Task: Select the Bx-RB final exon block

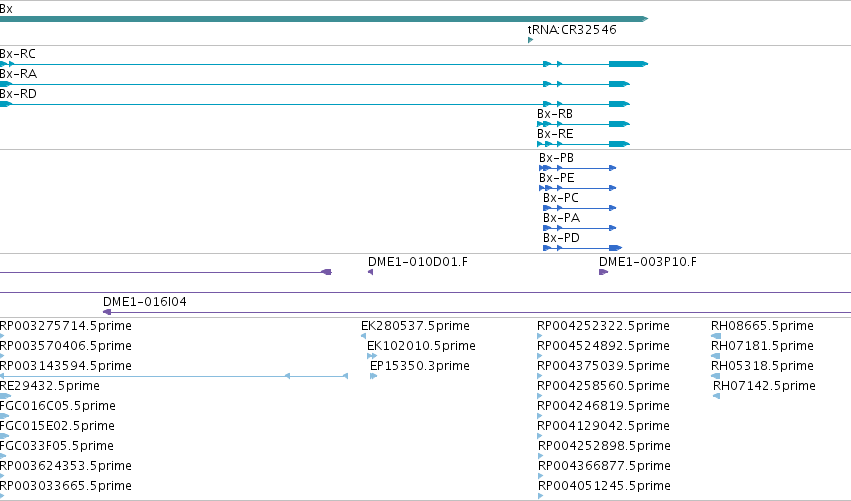Action: (619, 124)
